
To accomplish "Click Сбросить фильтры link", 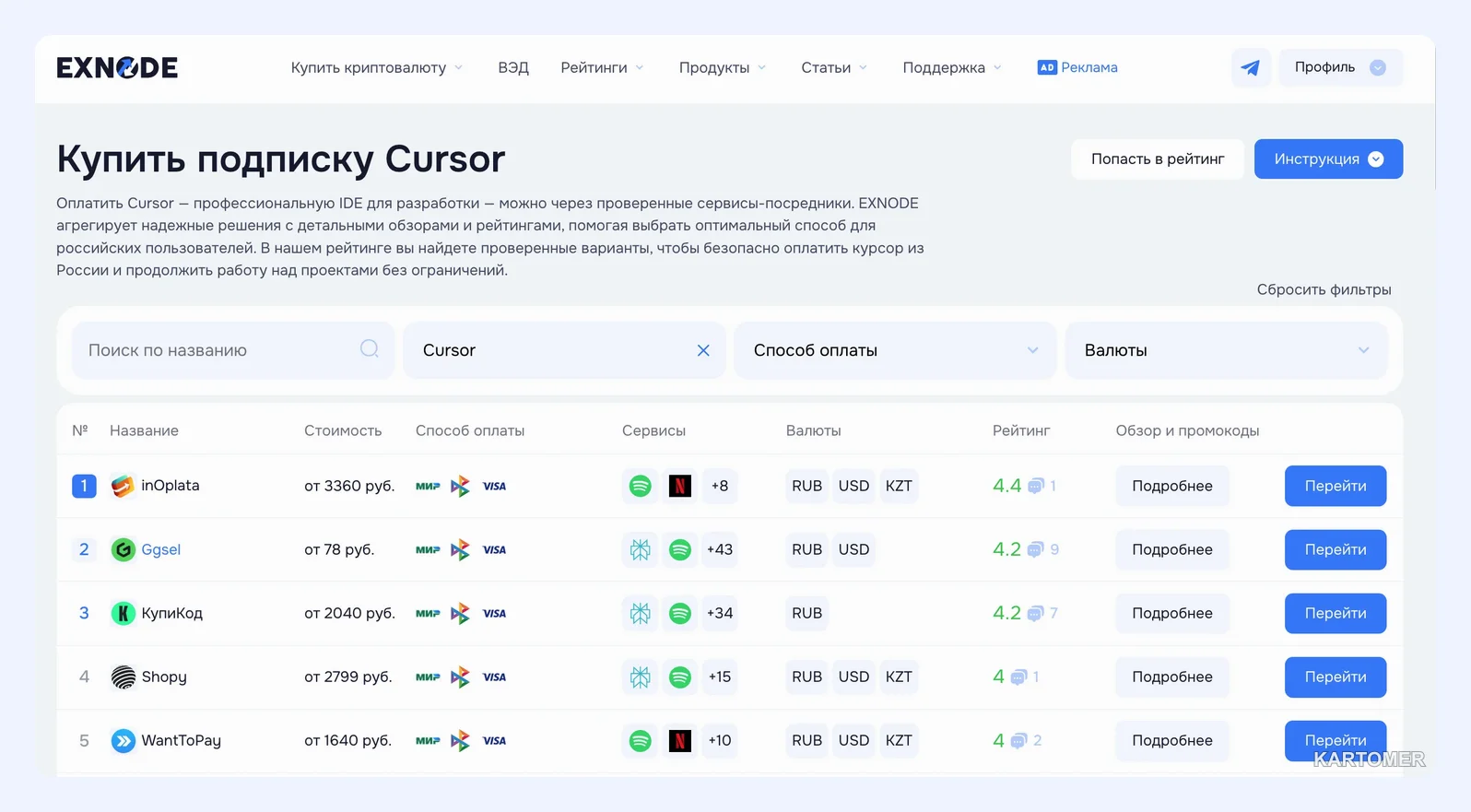I will pos(1324,289).
